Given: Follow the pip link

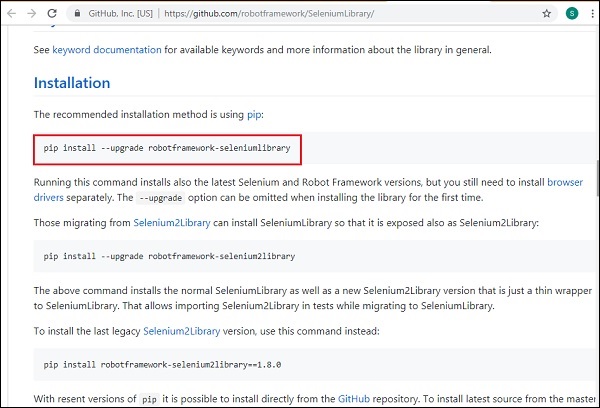Looking at the screenshot, I should click(x=254, y=115).
